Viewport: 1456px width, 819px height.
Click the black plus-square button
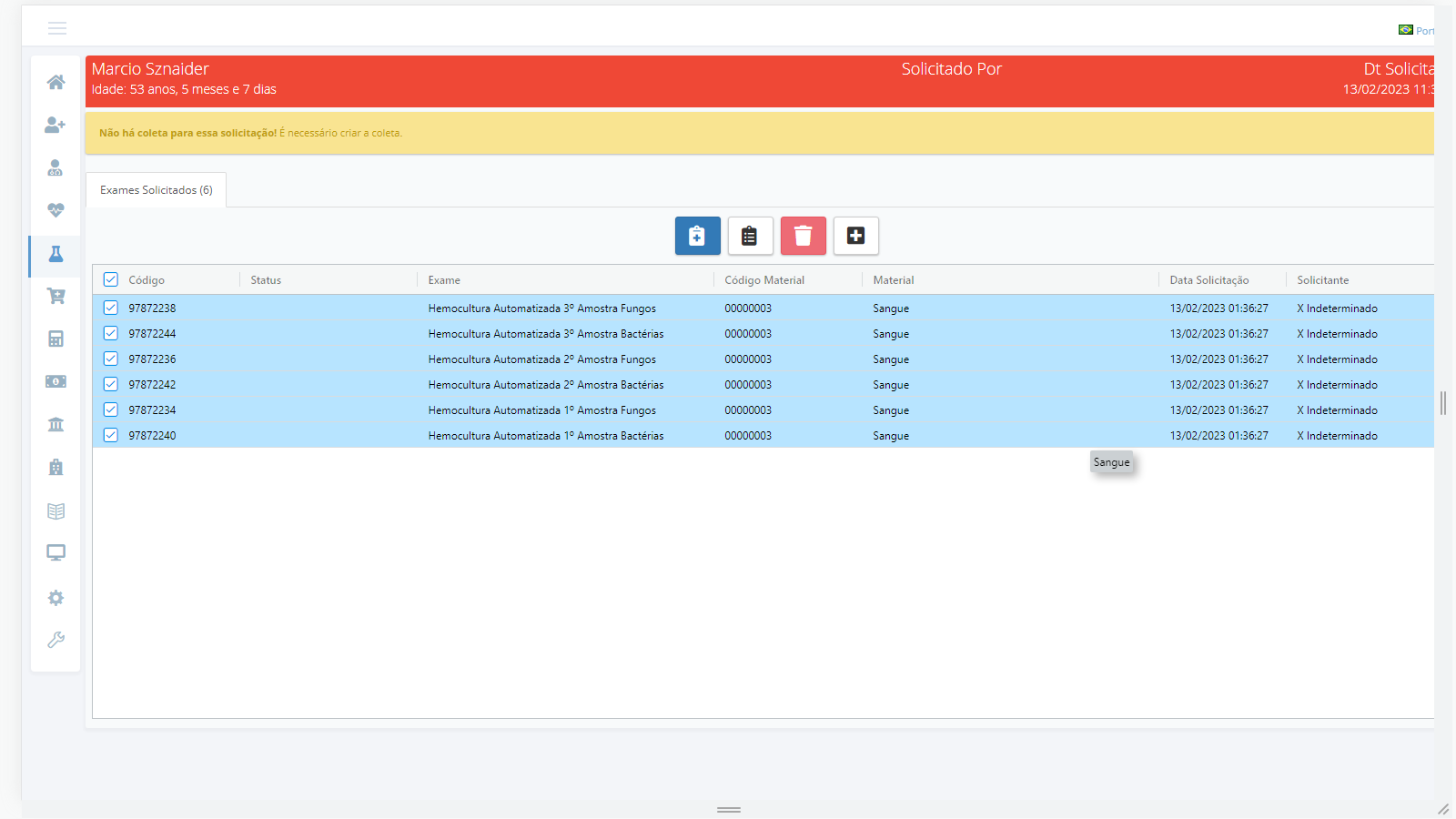[855, 236]
